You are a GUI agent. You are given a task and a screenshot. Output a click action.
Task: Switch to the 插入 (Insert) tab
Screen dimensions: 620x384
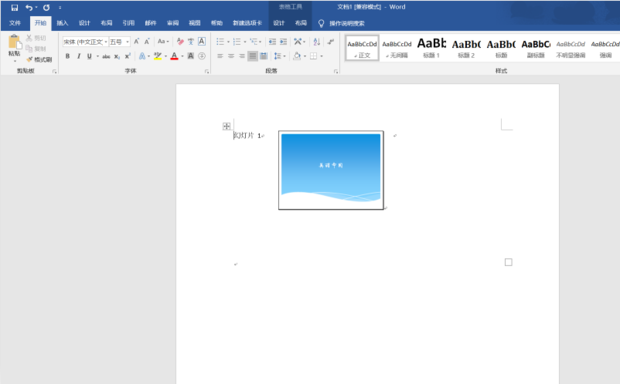click(62, 23)
